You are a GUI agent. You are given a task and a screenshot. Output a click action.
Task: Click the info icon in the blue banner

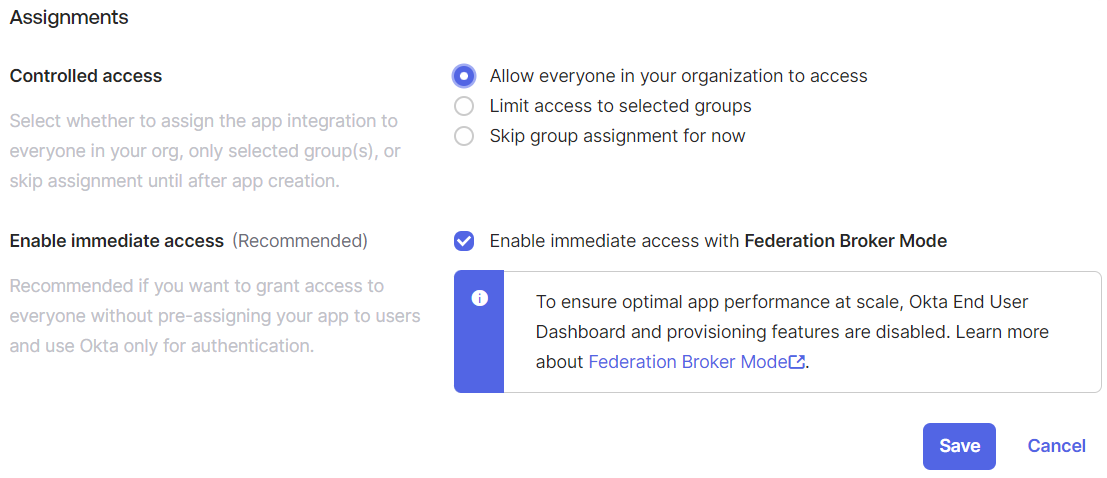(479, 299)
